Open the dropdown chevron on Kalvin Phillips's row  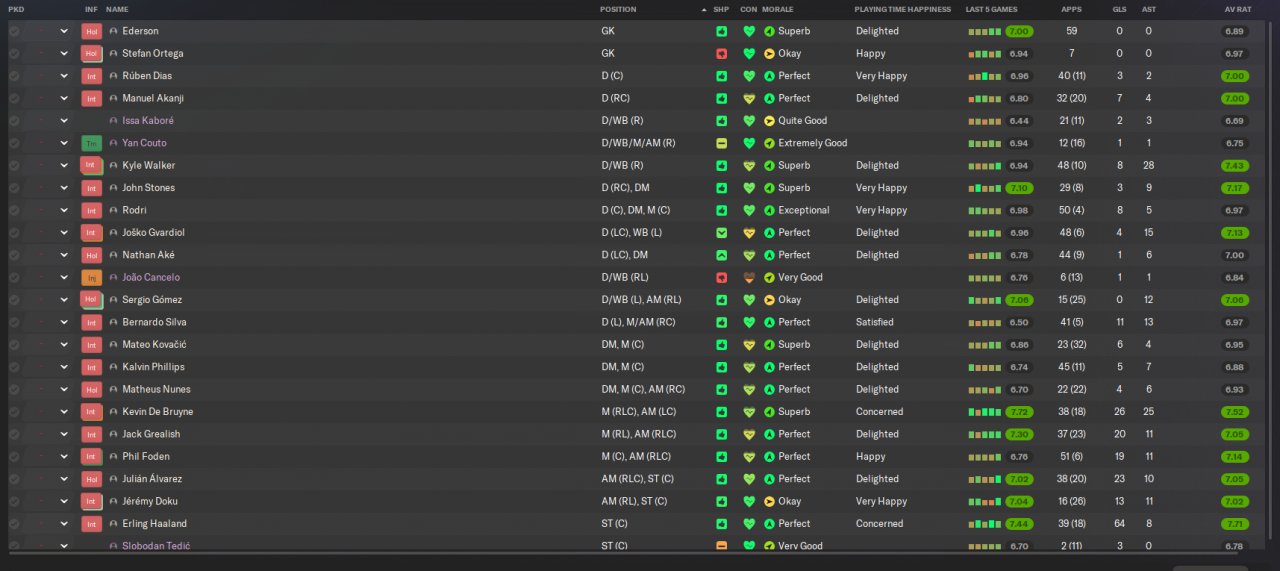tap(64, 367)
